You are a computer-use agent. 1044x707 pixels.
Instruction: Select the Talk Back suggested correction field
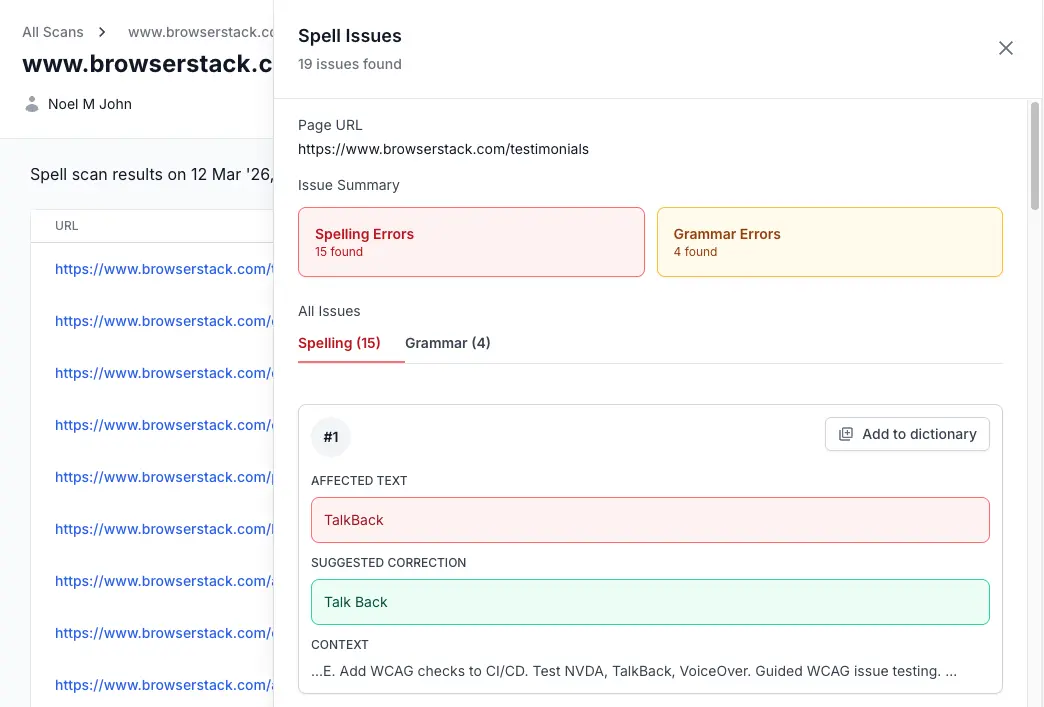pos(650,602)
